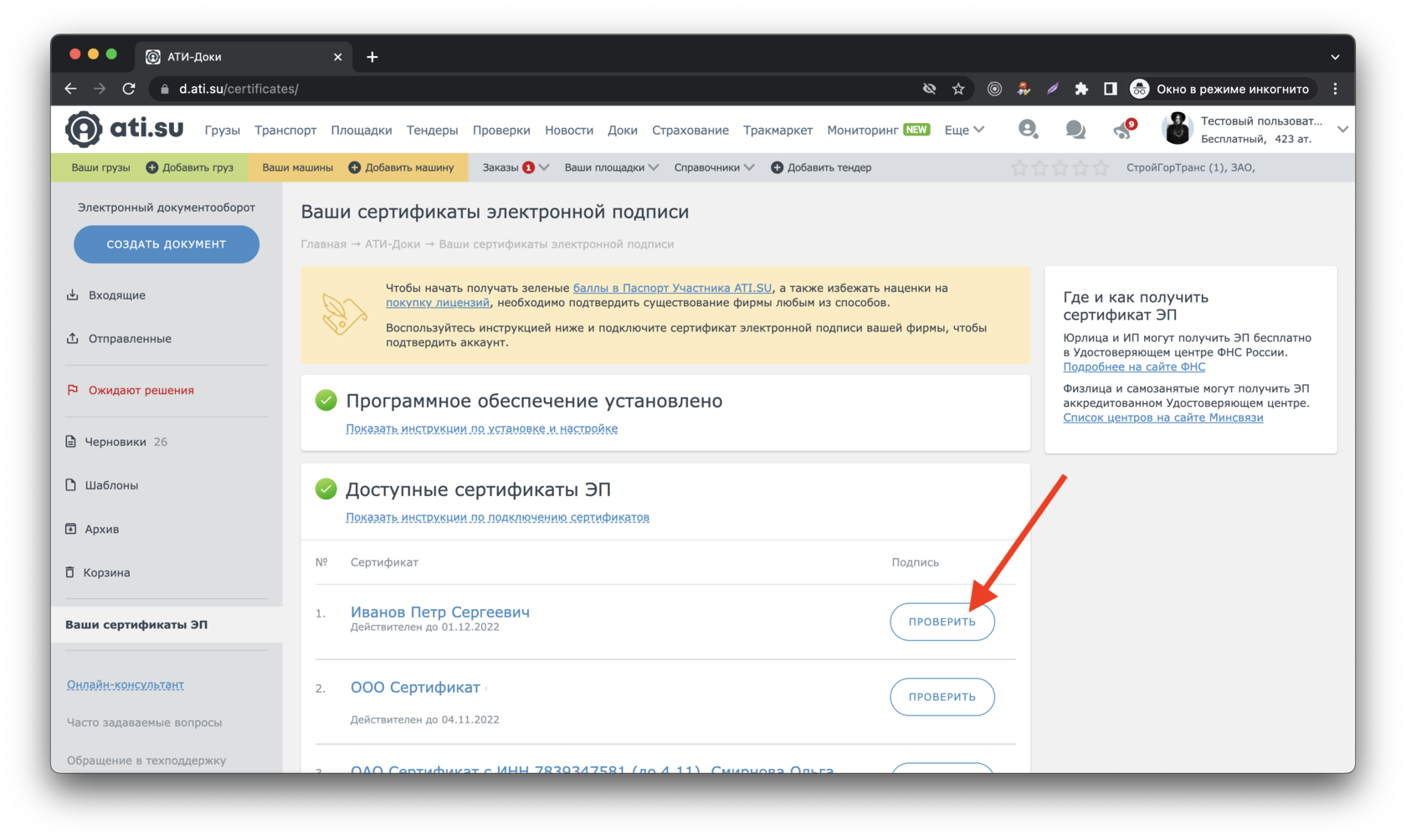Open the Грузы menu
This screenshot has height=840, width=1406.
click(x=222, y=130)
